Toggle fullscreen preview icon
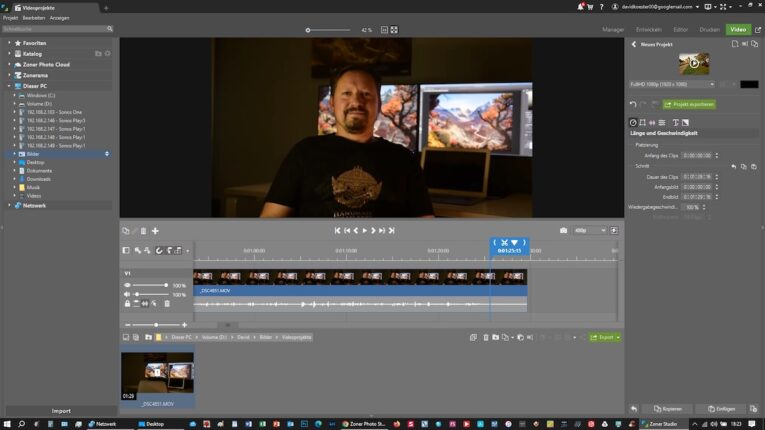This screenshot has width=765, height=430. (x=394, y=30)
